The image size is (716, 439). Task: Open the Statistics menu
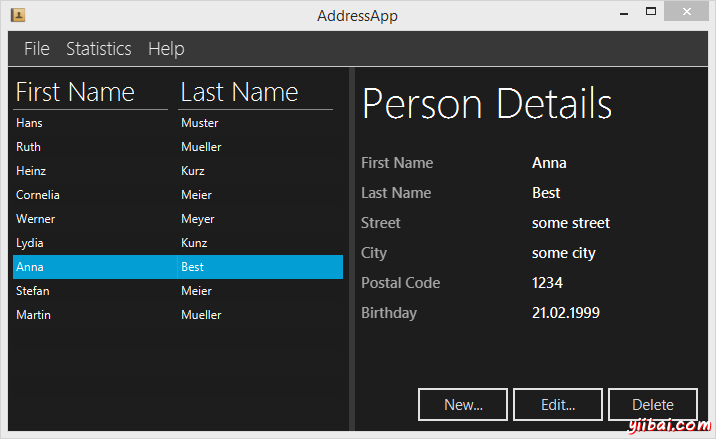[x=98, y=49]
